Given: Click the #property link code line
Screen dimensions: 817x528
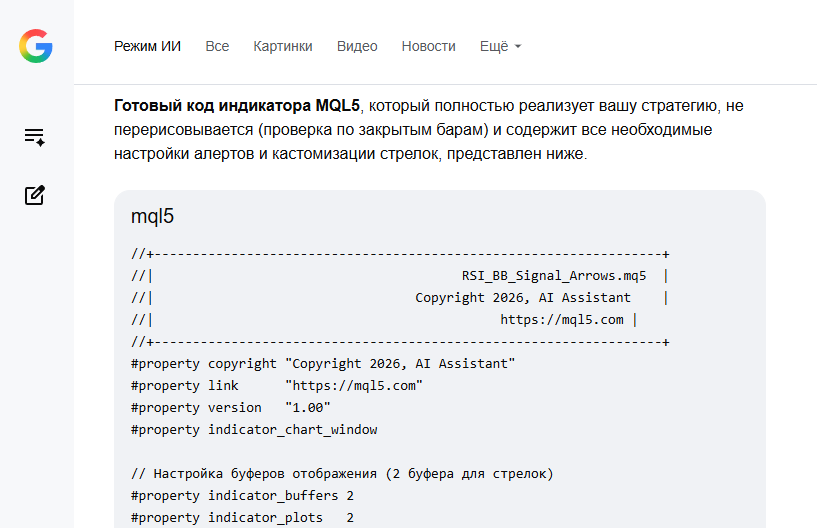Looking at the screenshot, I should pos(277,386).
